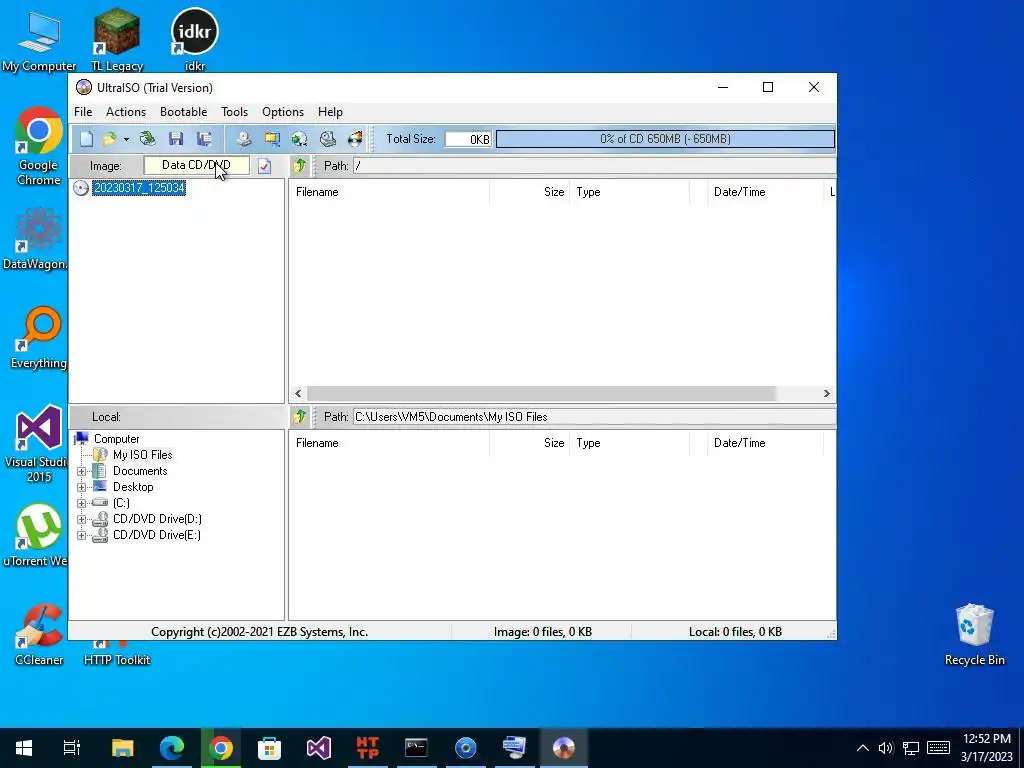Expand the Documents tree node
Screen dimensions: 1024x768
(82, 472)
